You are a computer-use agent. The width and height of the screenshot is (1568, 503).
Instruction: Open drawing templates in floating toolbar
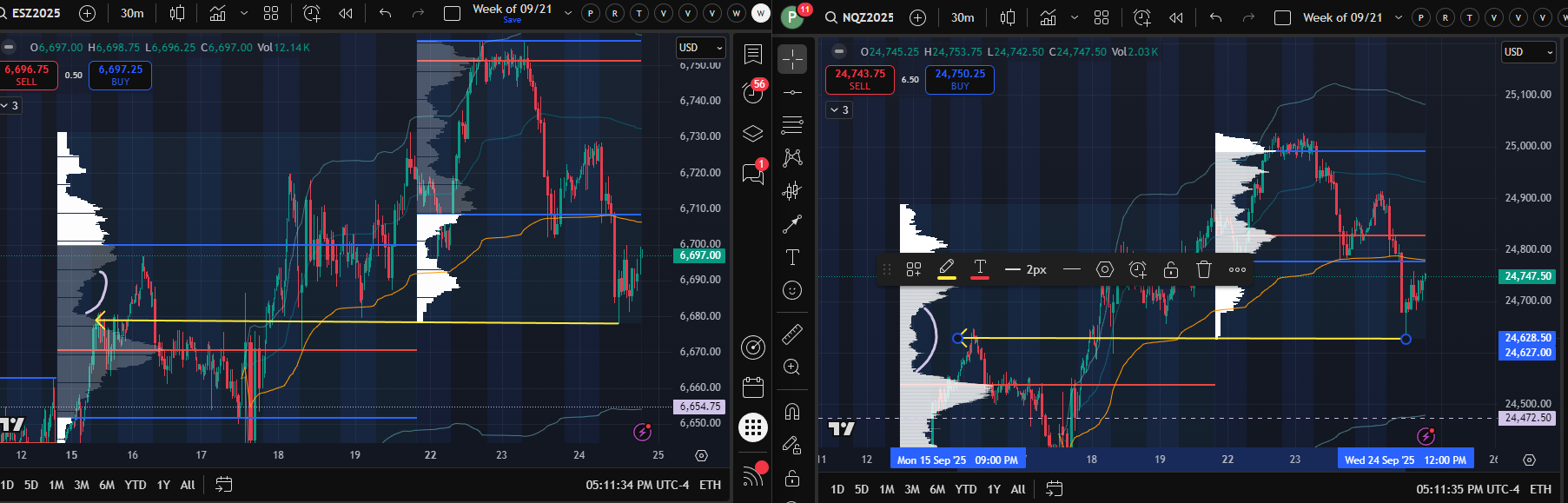913,269
